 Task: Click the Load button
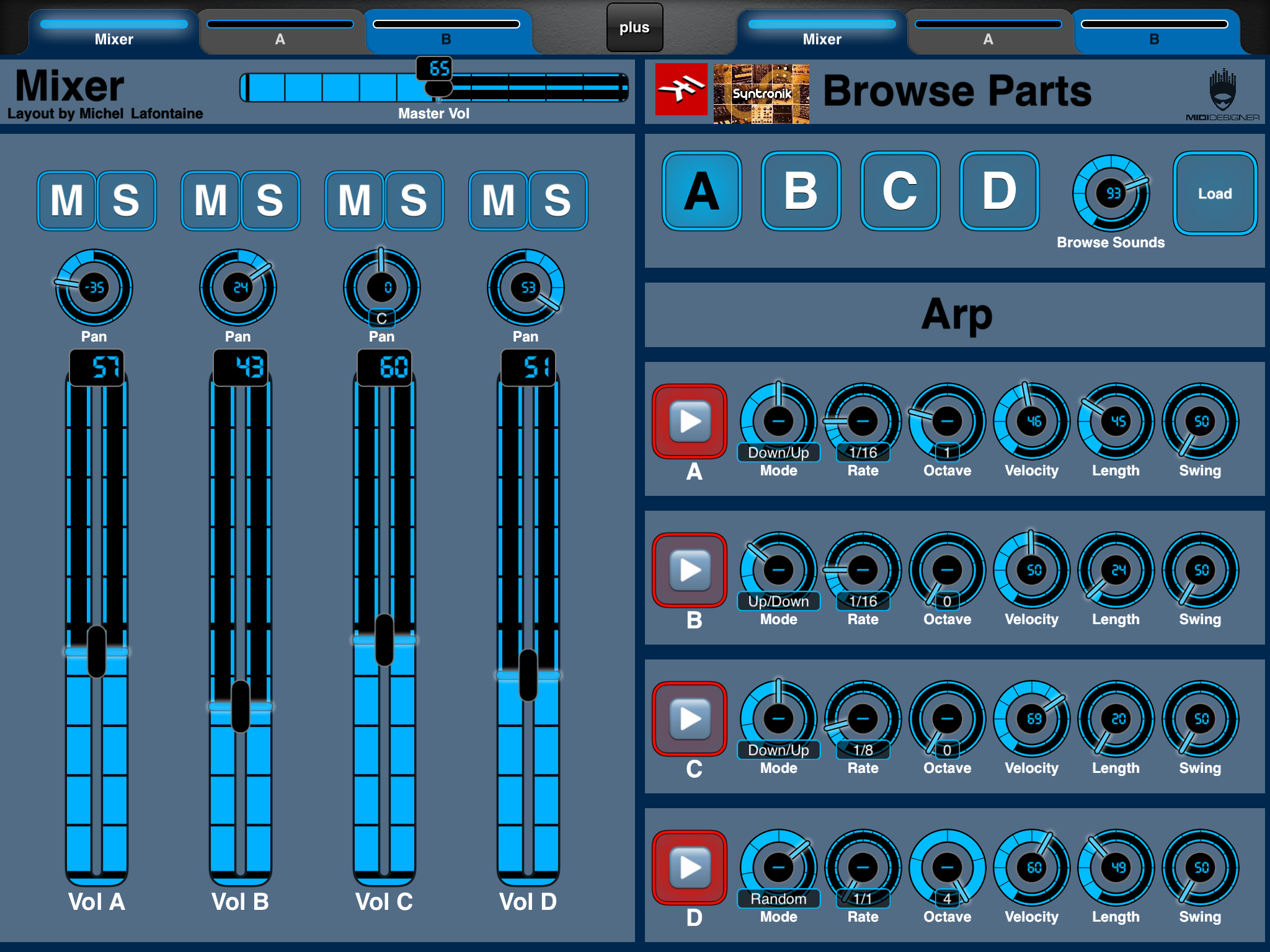(1215, 193)
